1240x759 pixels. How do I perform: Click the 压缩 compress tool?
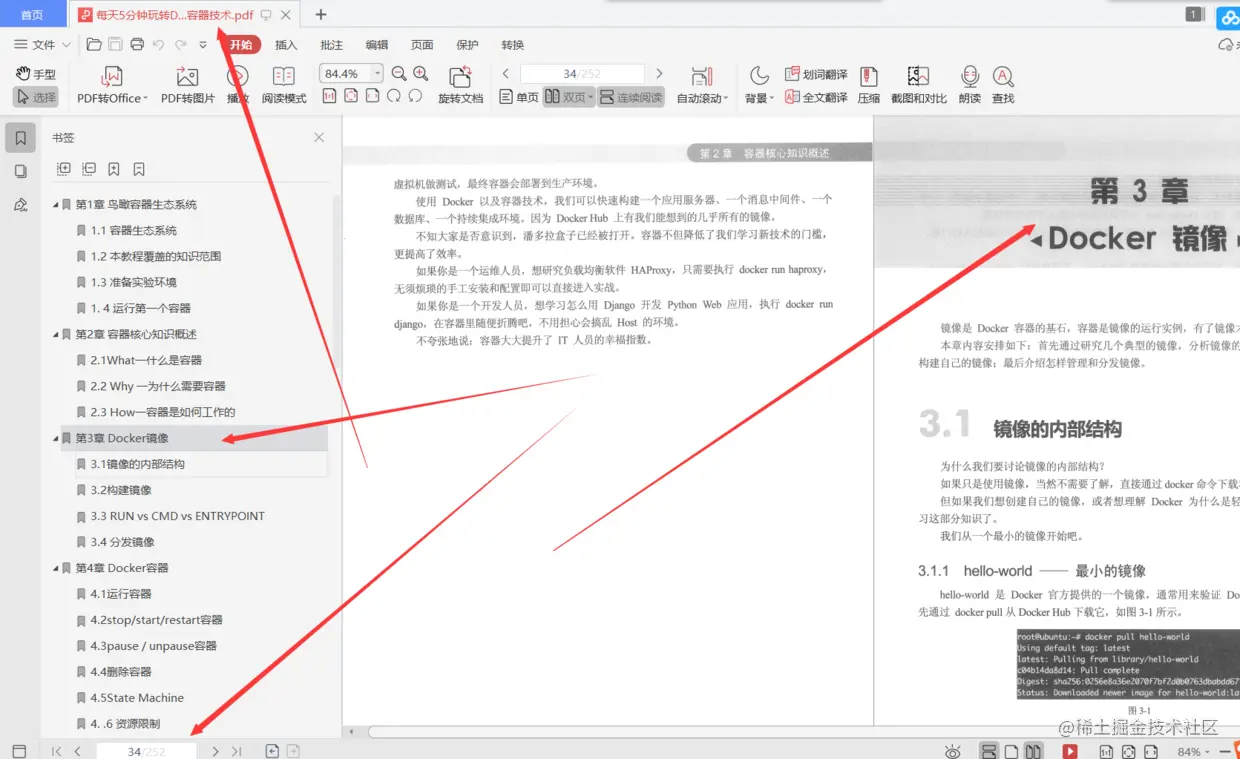click(869, 85)
